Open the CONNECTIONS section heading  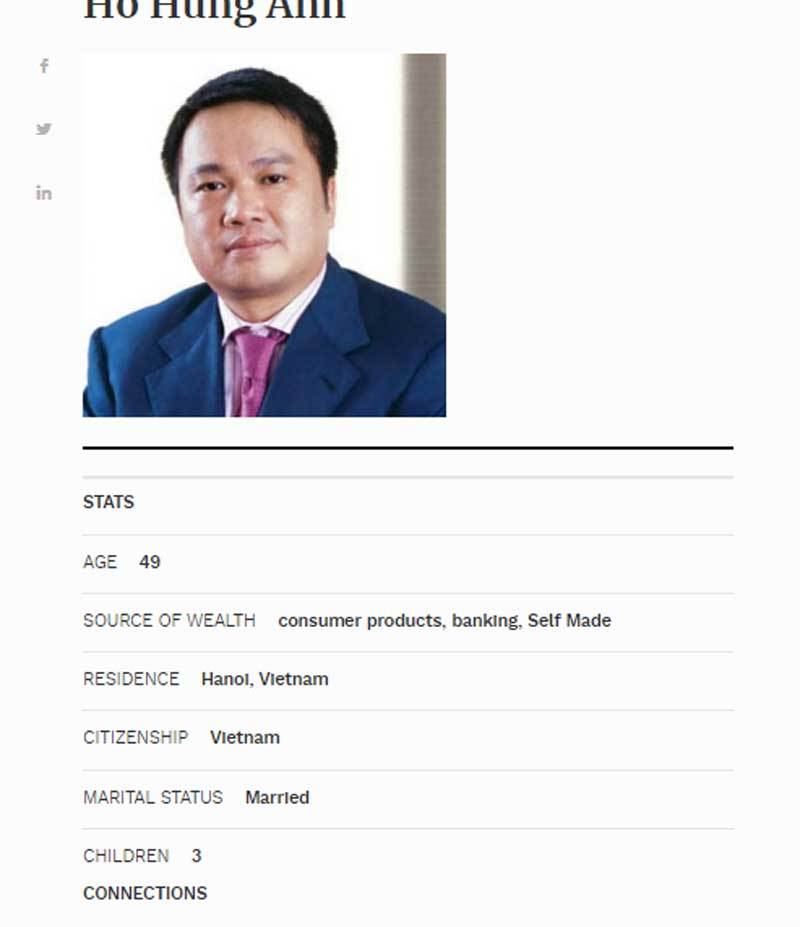[145, 893]
